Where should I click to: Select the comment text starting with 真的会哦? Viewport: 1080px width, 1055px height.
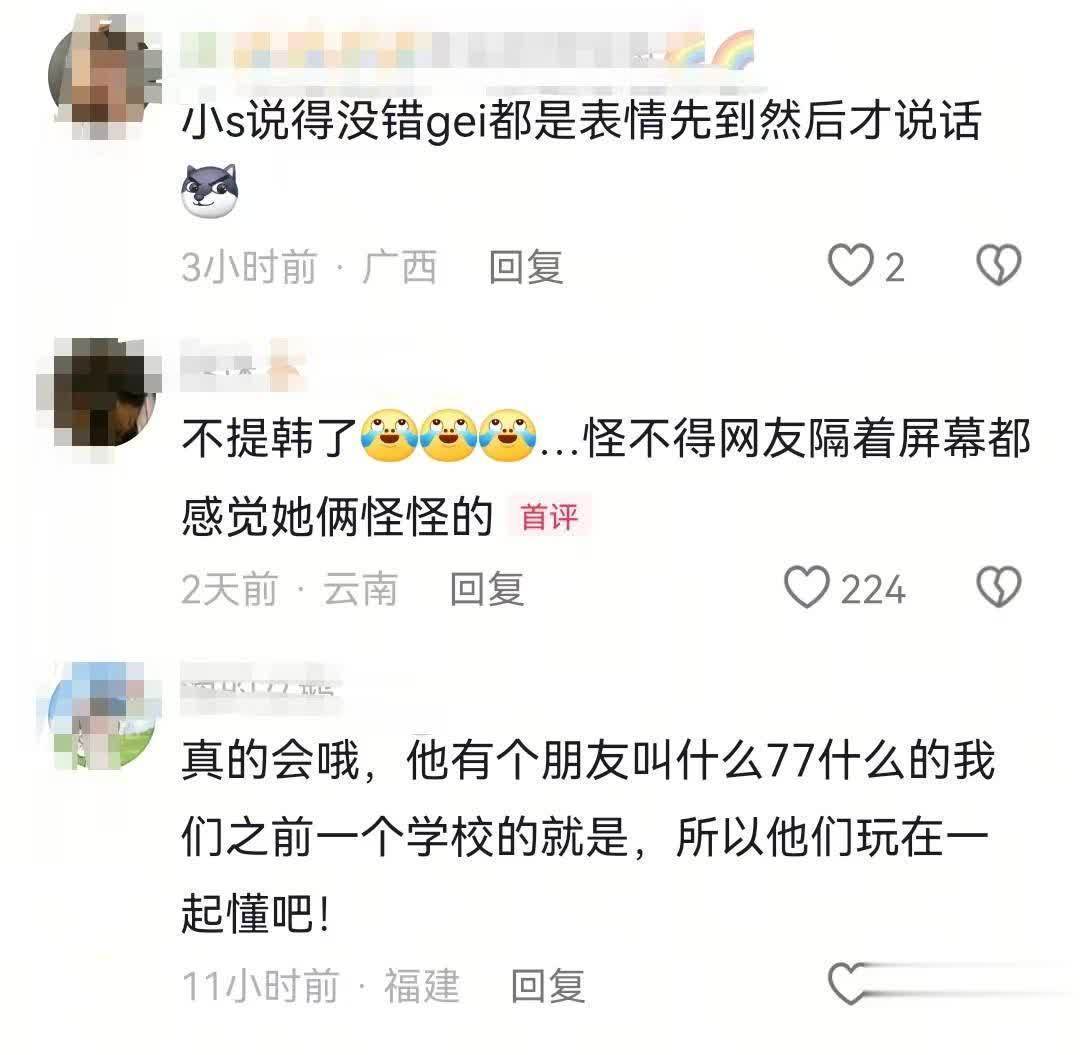click(x=589, y=838)
